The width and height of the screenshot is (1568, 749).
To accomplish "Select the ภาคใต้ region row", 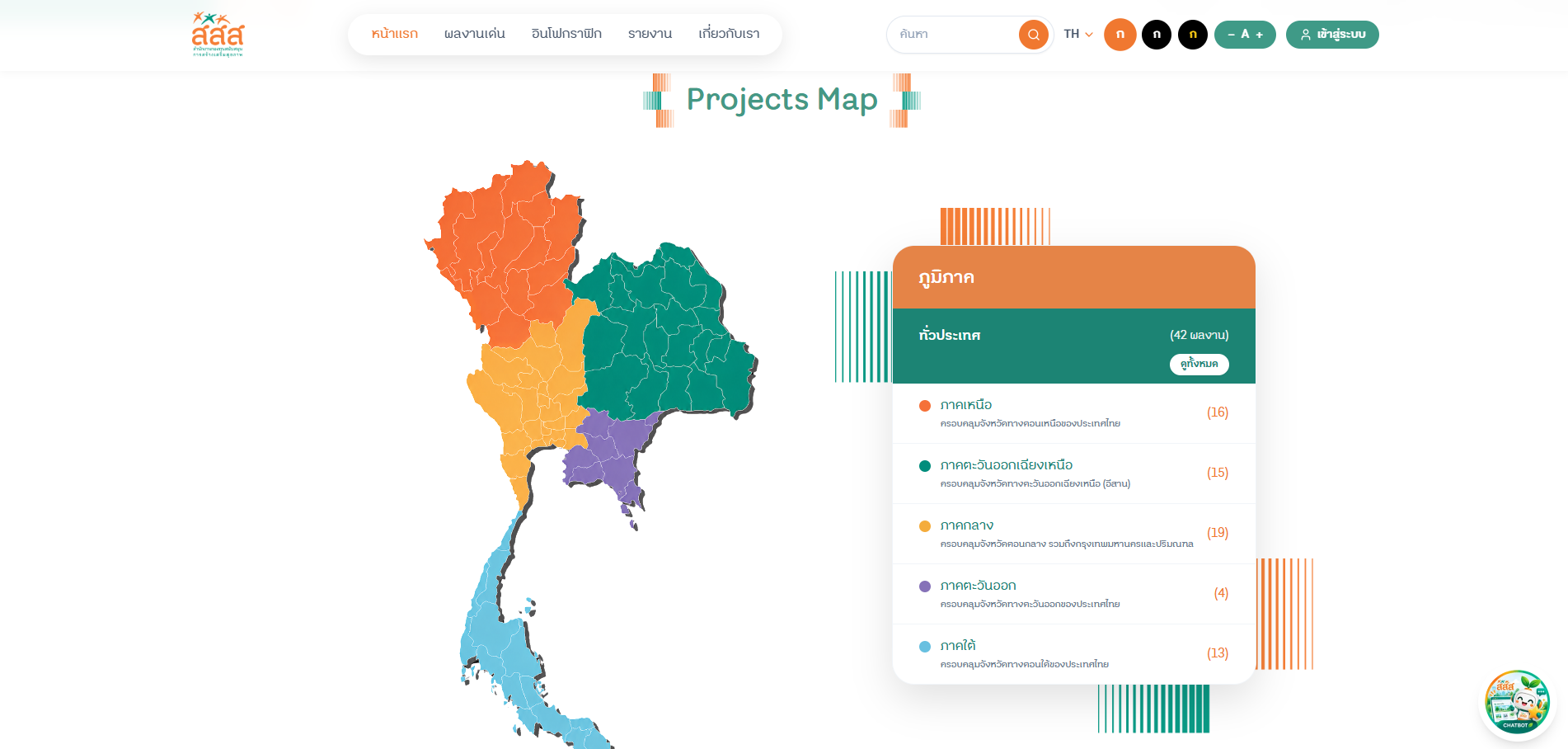I will (x=1073, y=654).
